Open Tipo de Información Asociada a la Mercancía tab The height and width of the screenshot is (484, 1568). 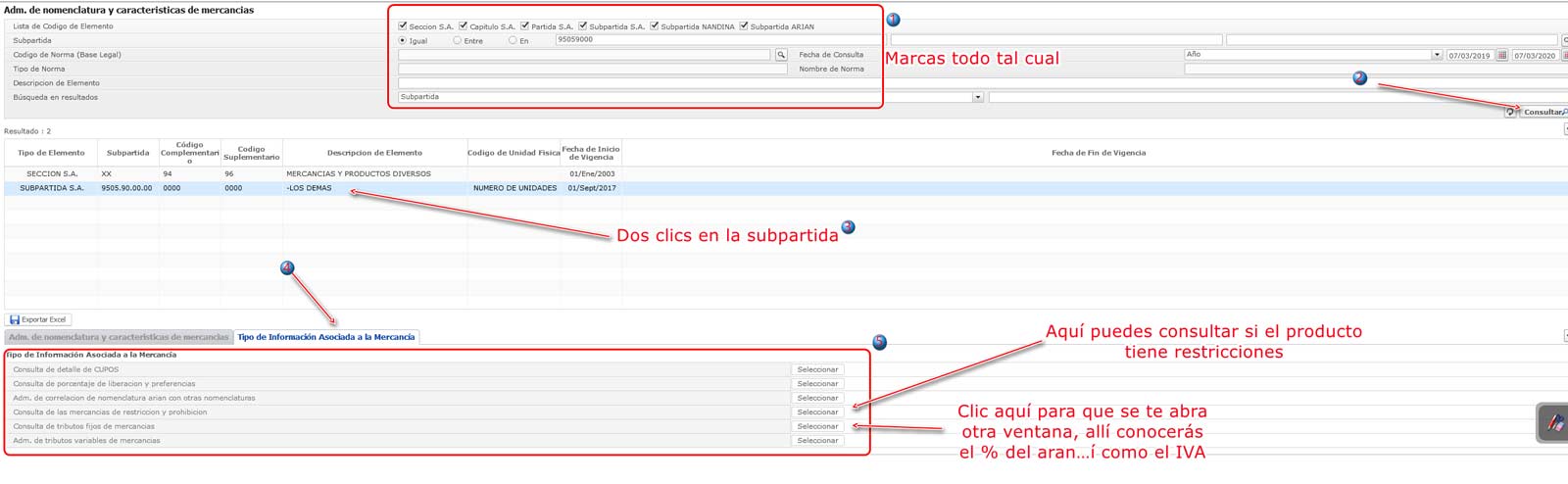tap(325, 337)
